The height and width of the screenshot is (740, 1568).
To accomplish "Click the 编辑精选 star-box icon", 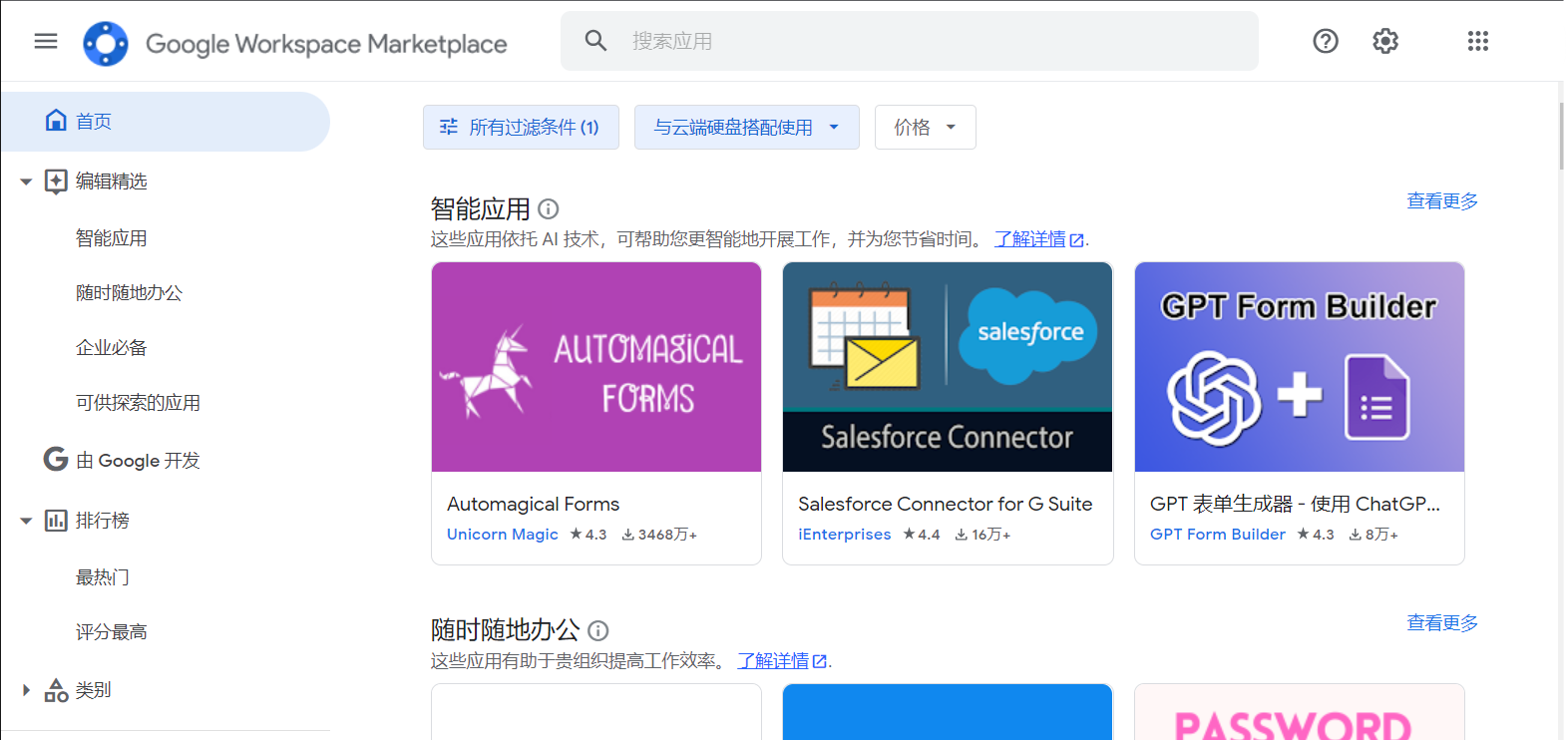I will click(56, 182).
